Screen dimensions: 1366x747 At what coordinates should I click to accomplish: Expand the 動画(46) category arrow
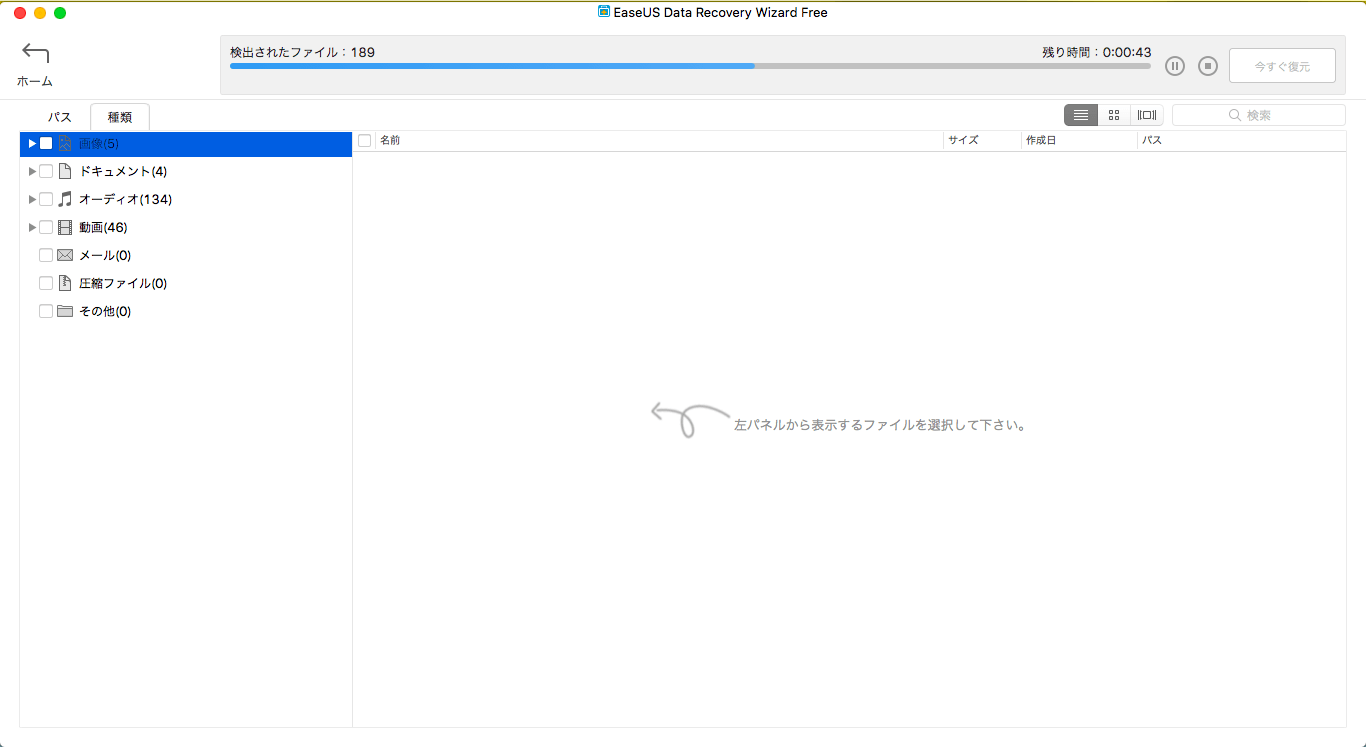tap(32, 227)
